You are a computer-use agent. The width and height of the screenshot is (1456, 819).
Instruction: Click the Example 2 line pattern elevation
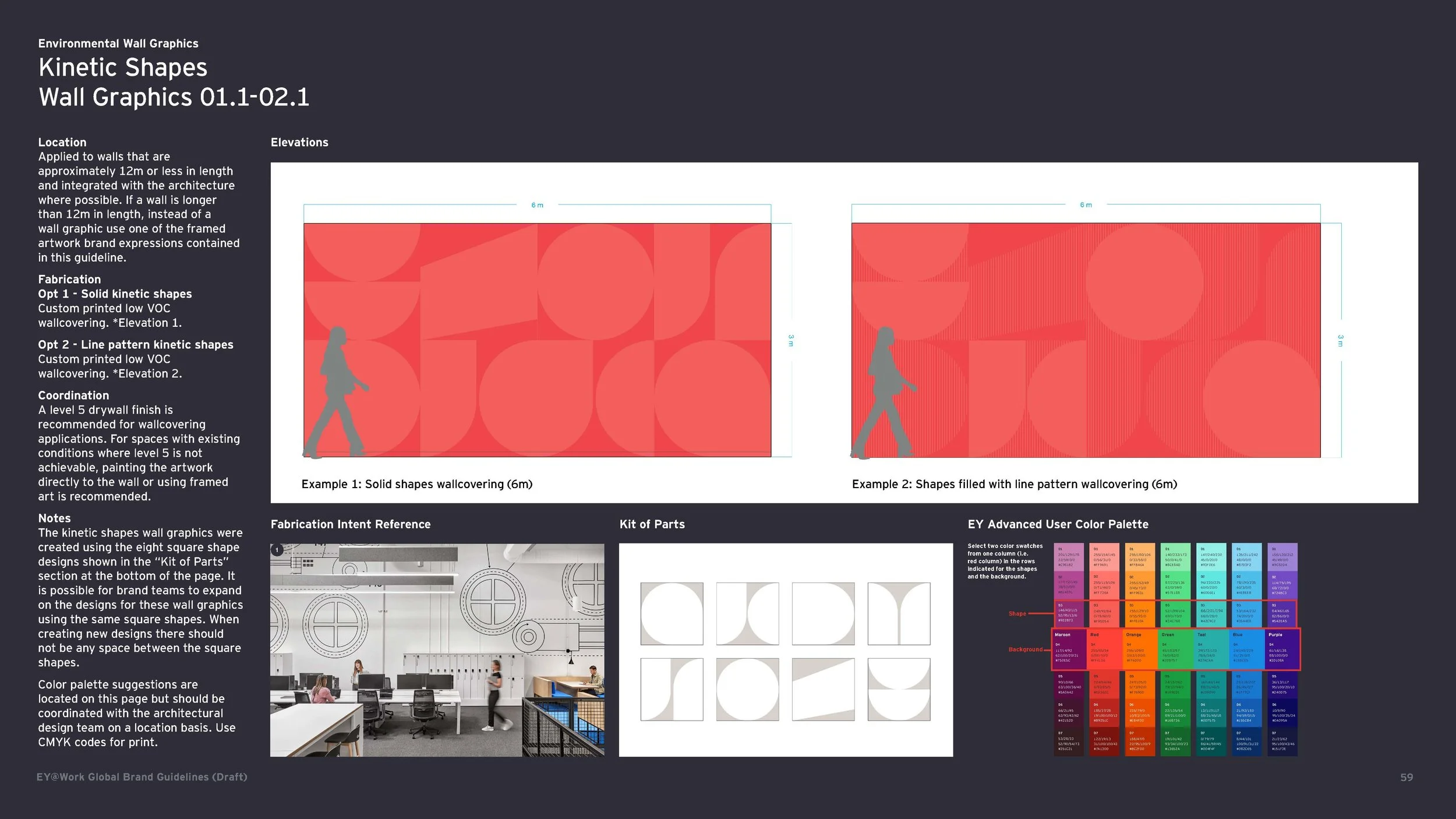1086,340
